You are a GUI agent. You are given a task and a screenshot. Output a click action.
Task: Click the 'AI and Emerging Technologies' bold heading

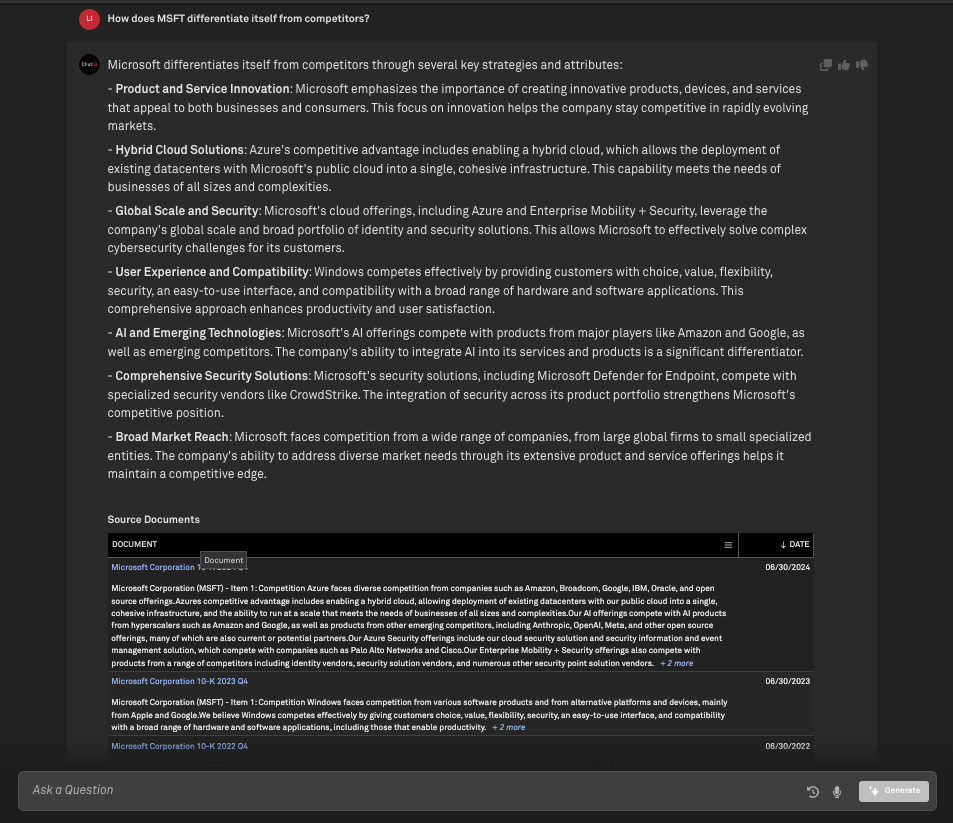pyautogui.click(x=198, y=333)
